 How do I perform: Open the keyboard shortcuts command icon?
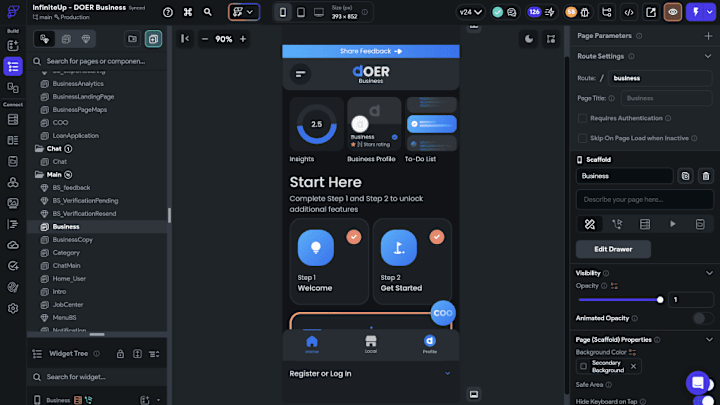[188, 12]
